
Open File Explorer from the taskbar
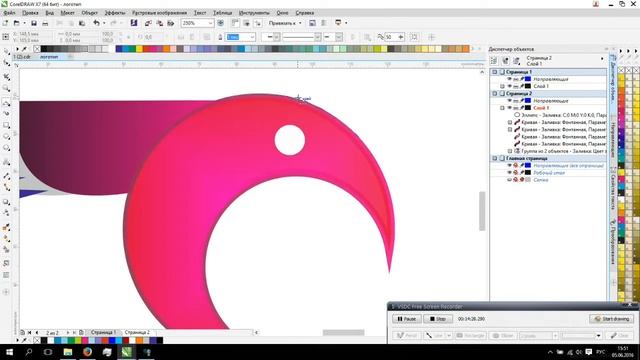[68, 352]
